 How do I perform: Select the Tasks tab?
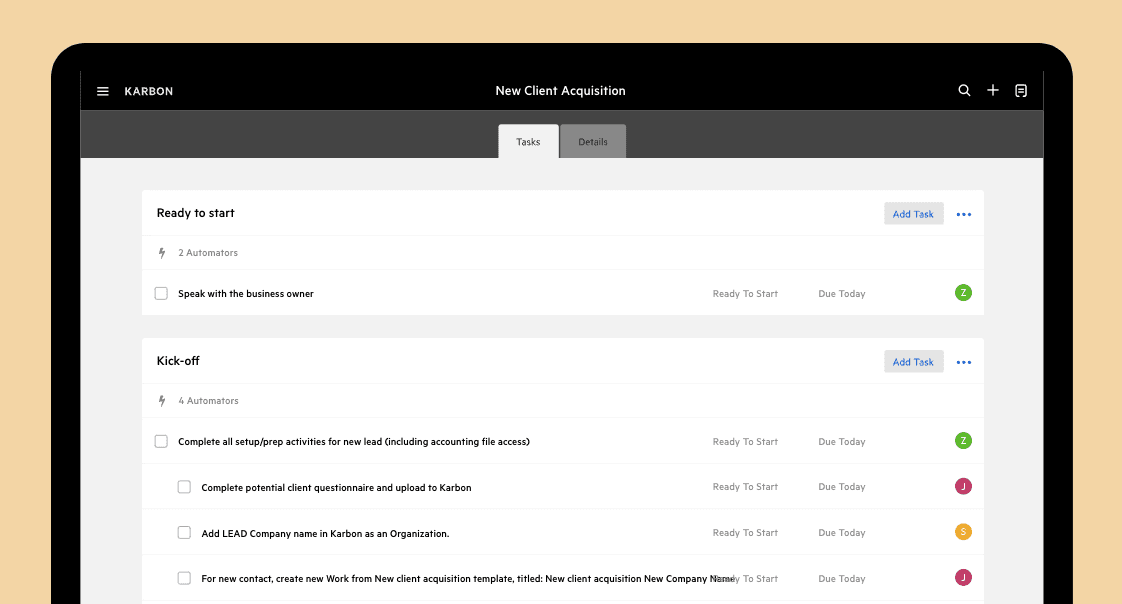click(528, 142)
